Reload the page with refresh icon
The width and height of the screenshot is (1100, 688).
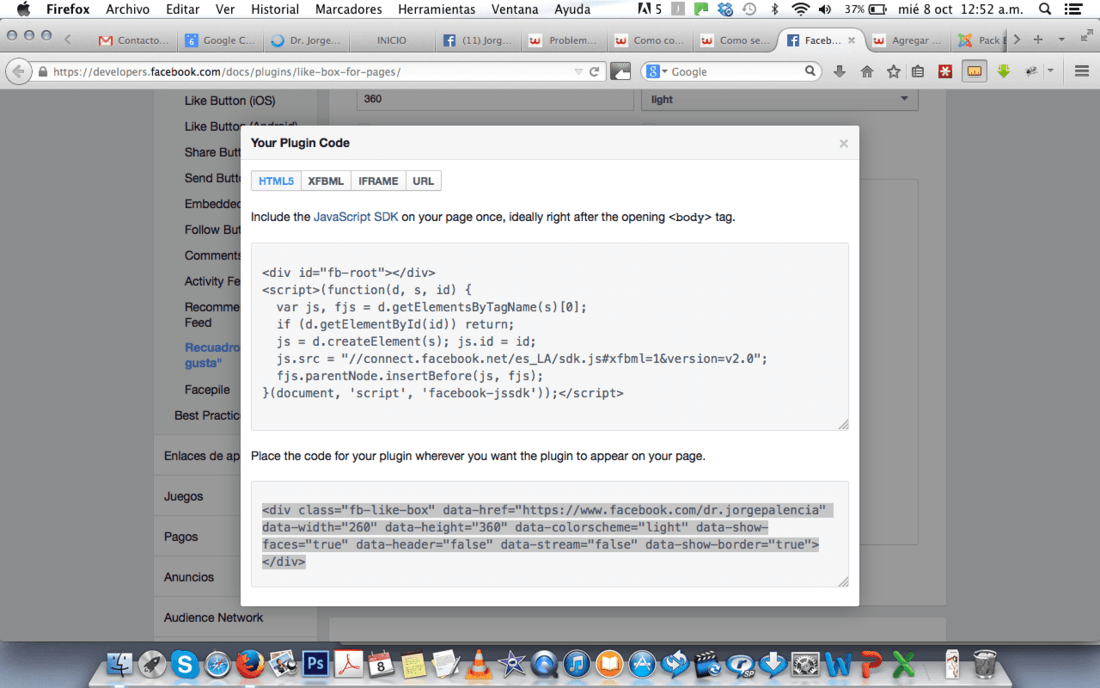(x=594, y=72)
